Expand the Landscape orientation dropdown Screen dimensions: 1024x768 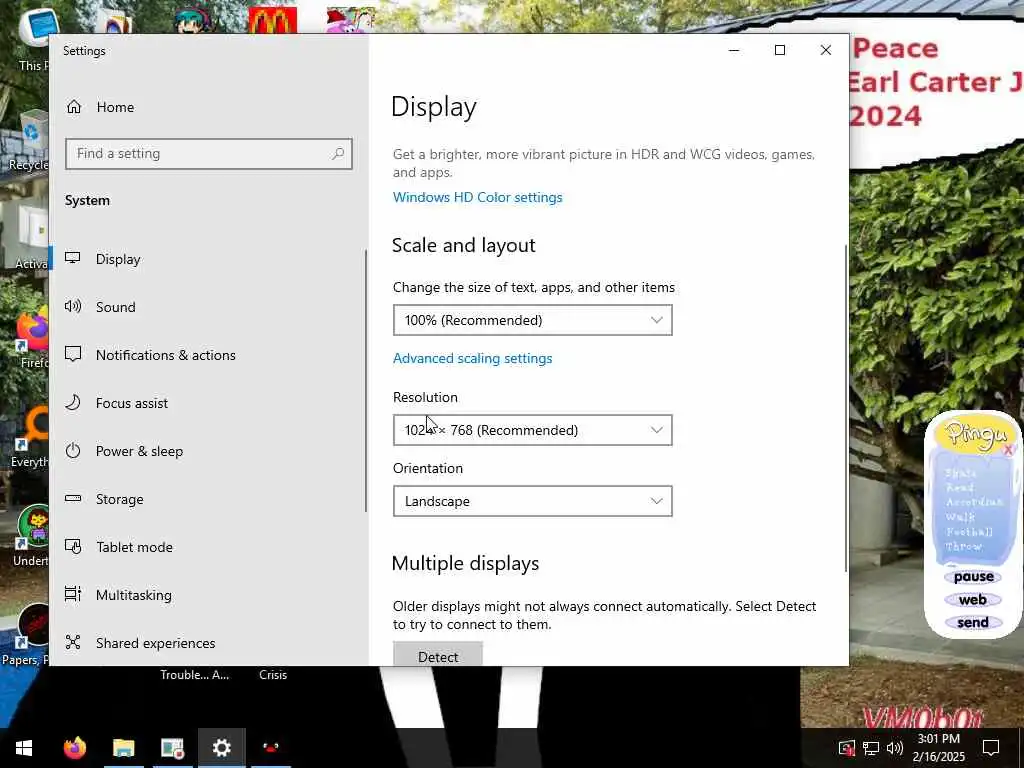tap(532, 501)
